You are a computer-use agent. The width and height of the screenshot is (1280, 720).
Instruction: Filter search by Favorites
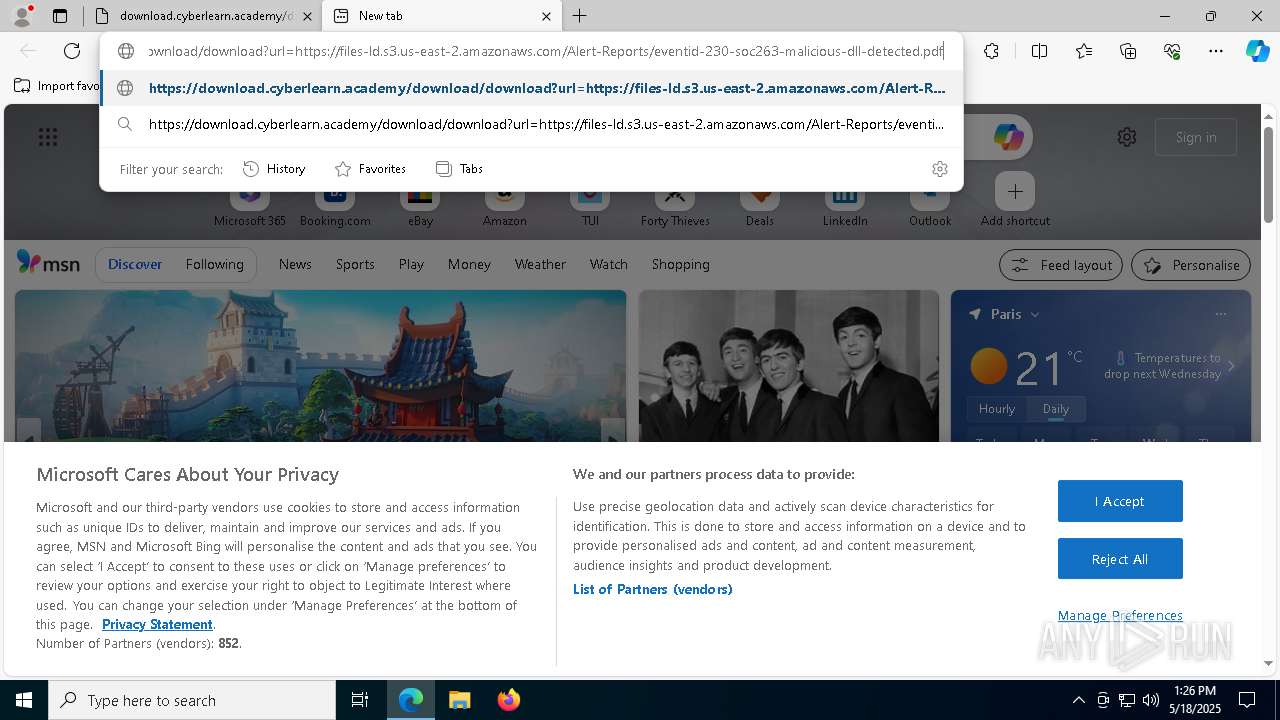tap(370, 169)
